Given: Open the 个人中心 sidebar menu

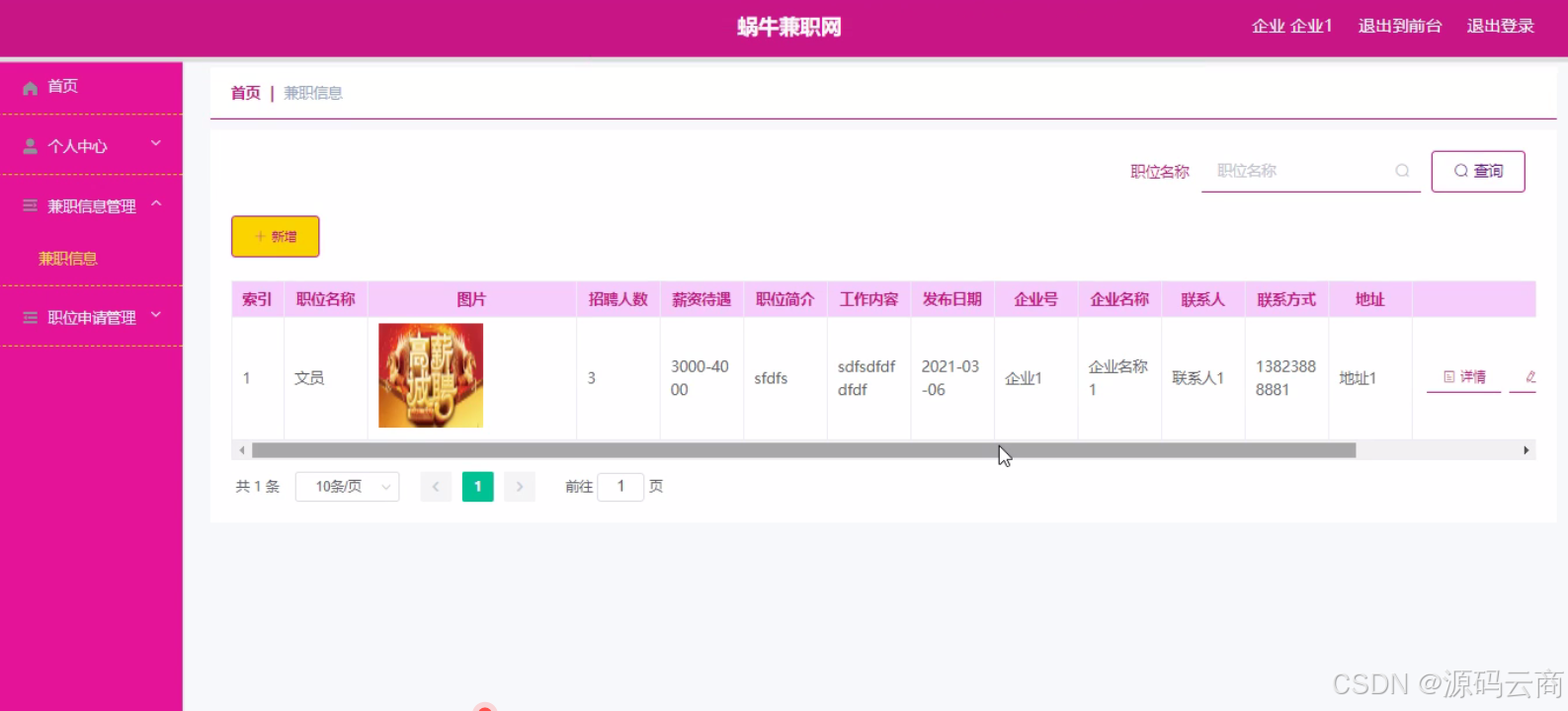Looking at the screenshot, I should [x=91, y=146].
